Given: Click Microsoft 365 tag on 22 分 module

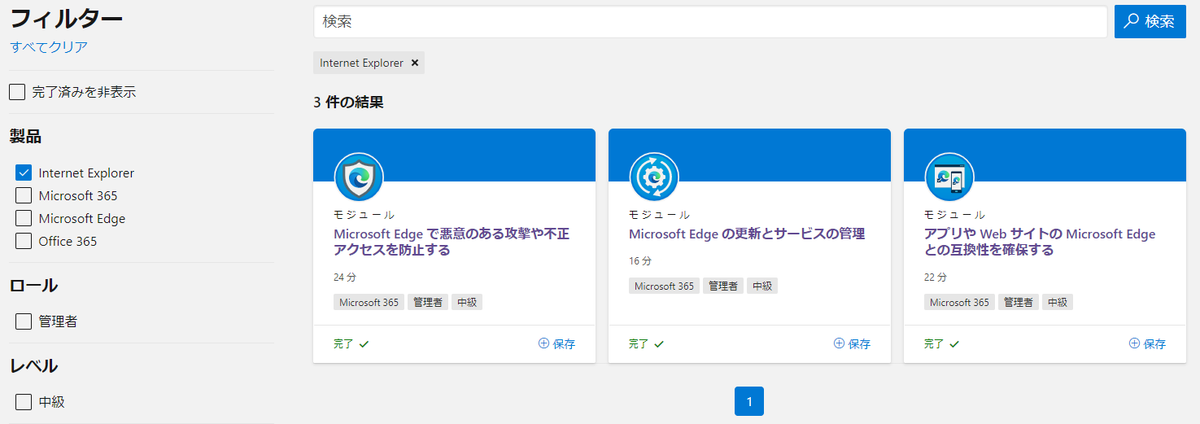Looking at the screenshot, I should tap(959, 302).
